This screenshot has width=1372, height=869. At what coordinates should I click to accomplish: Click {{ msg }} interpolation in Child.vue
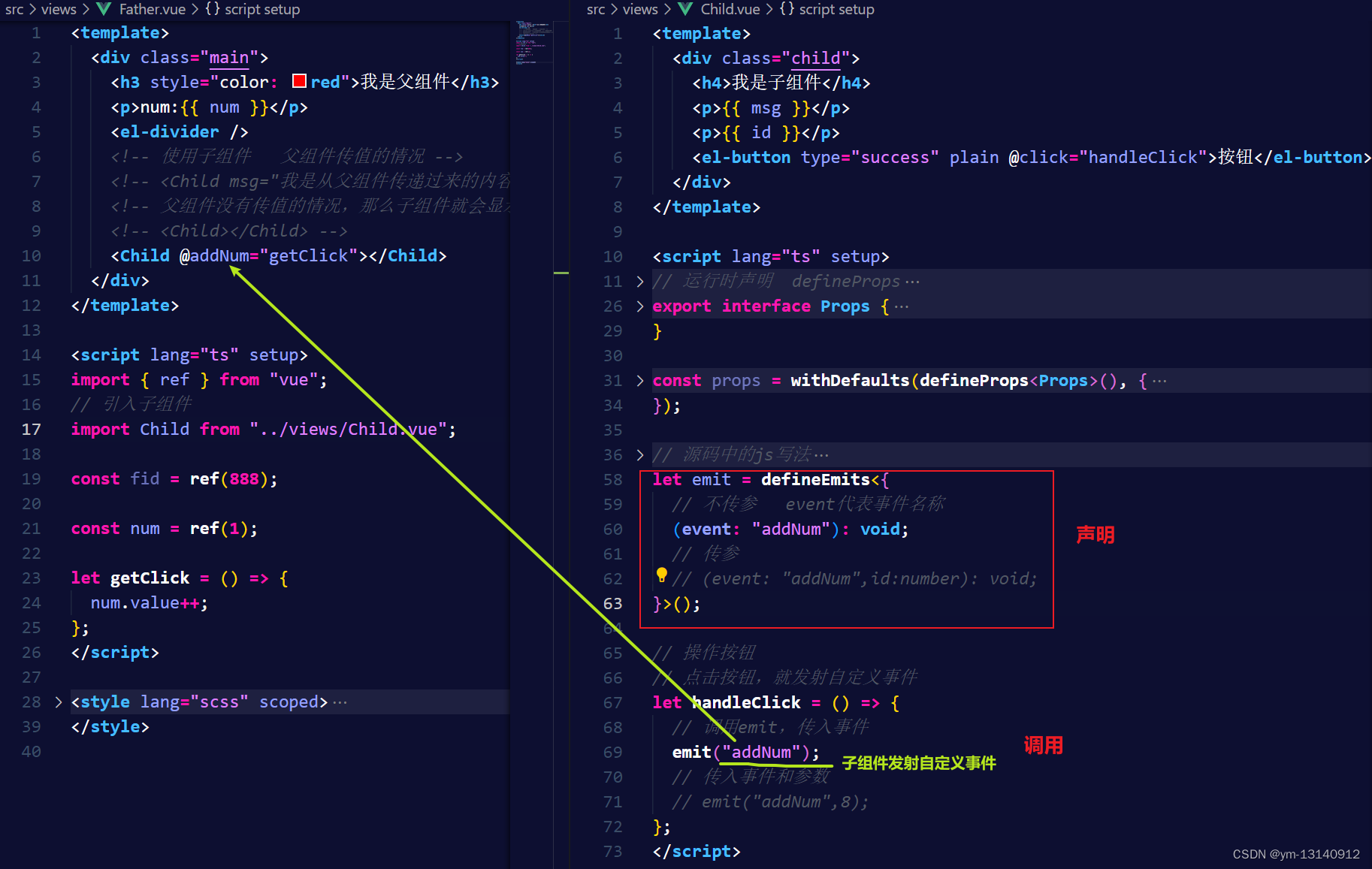(x=766, y=108)
